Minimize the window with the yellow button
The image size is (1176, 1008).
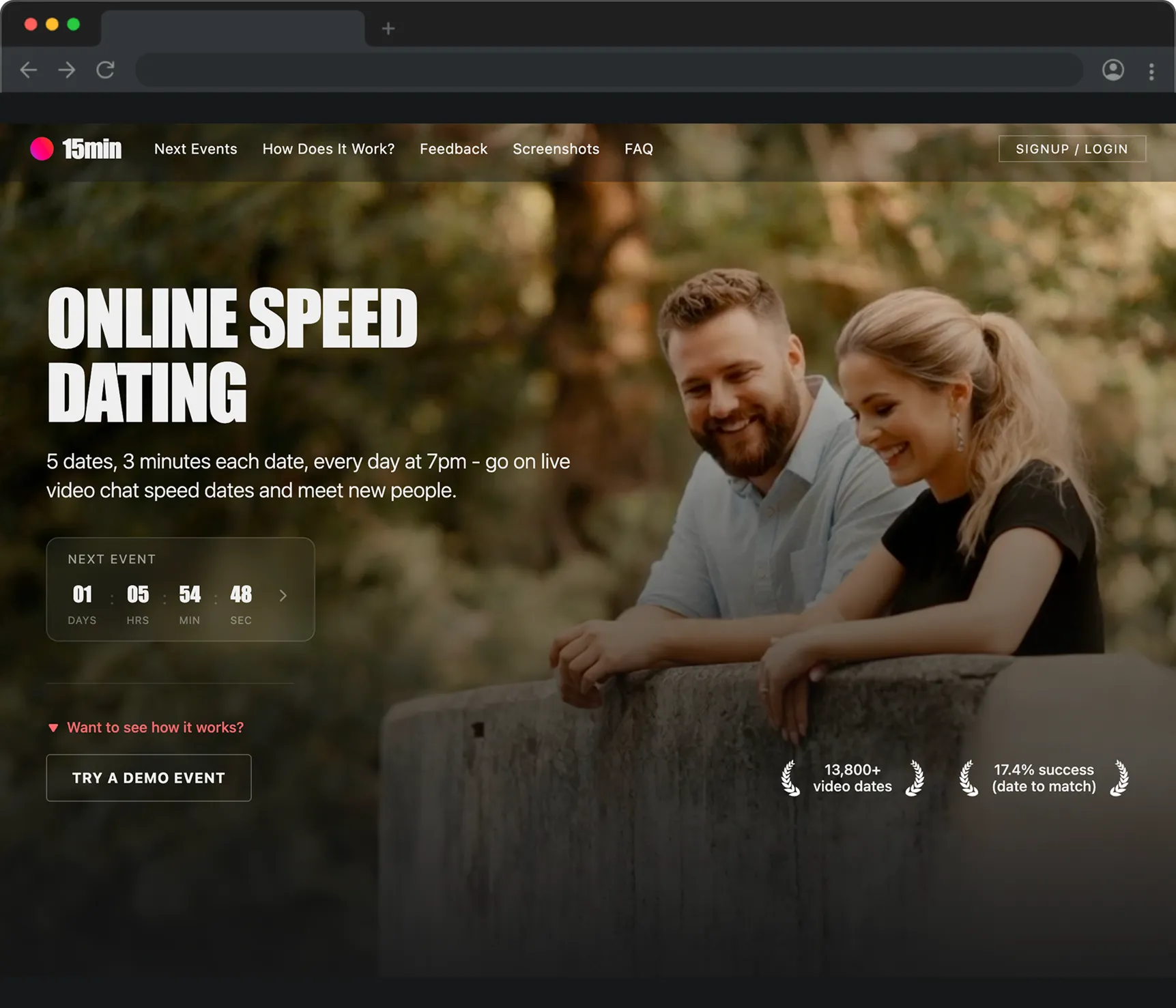click(52, 25)
